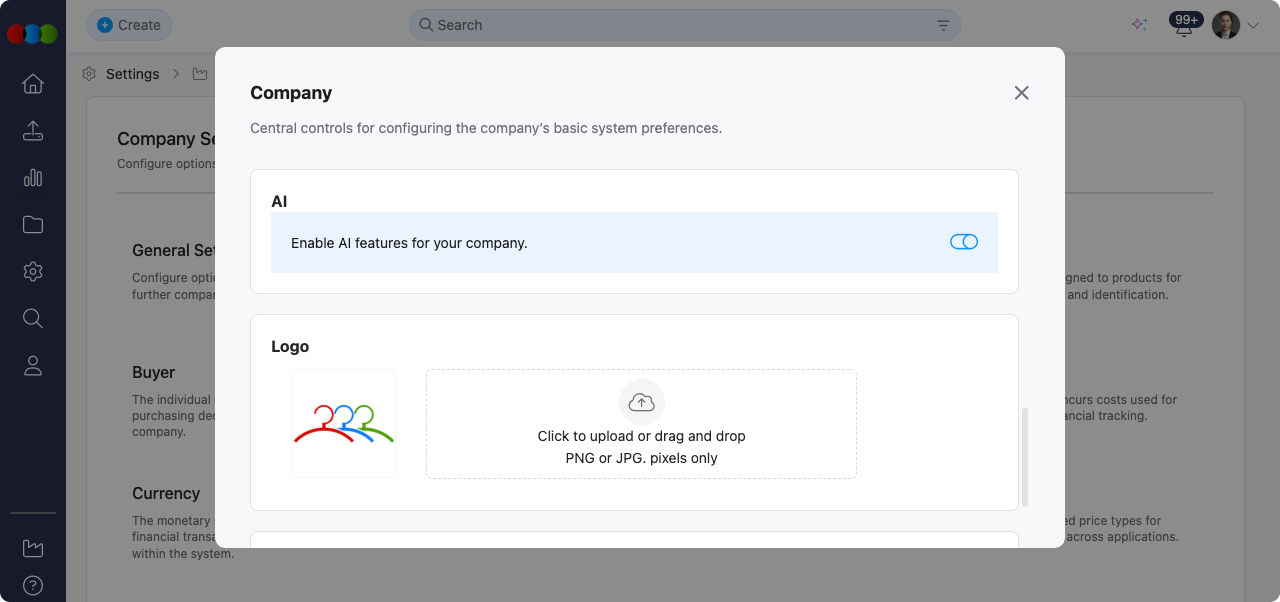Viewport: 1280px width, 602px height.
Task: Open the AI sparkle assistant icon
Action: tap(1139, 25)
